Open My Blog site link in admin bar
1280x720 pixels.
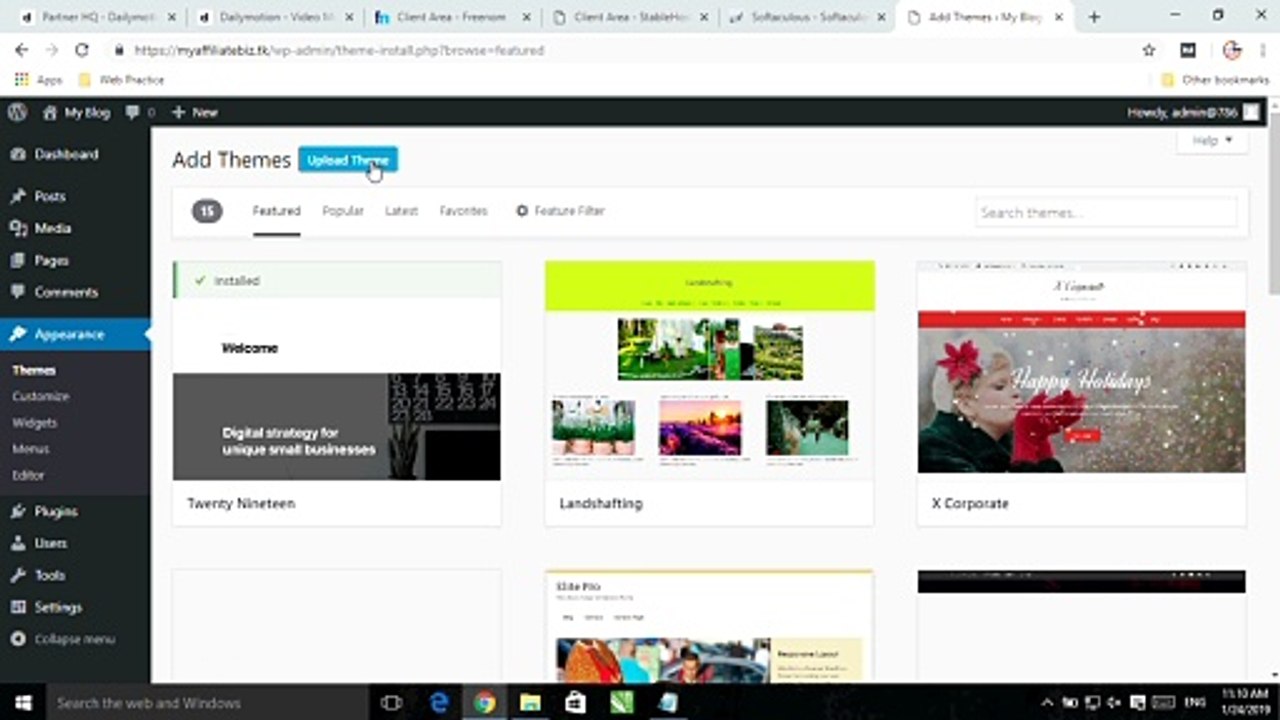tap(76, 112)
